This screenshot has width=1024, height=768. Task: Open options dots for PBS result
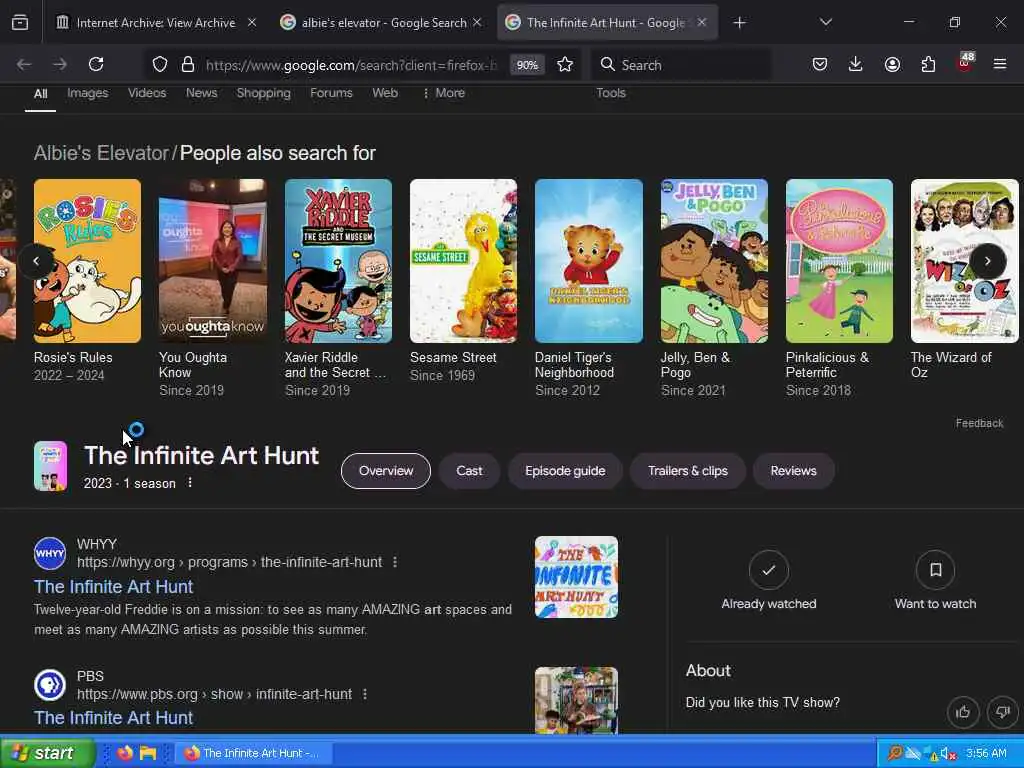point(365,694)
